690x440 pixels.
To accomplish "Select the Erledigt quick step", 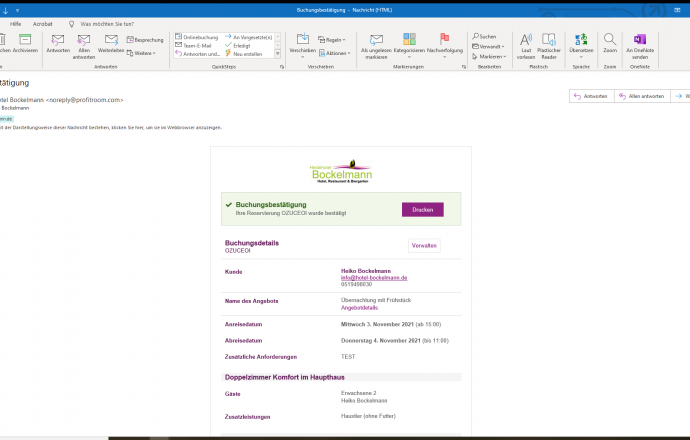I will (x=238, y=45).
